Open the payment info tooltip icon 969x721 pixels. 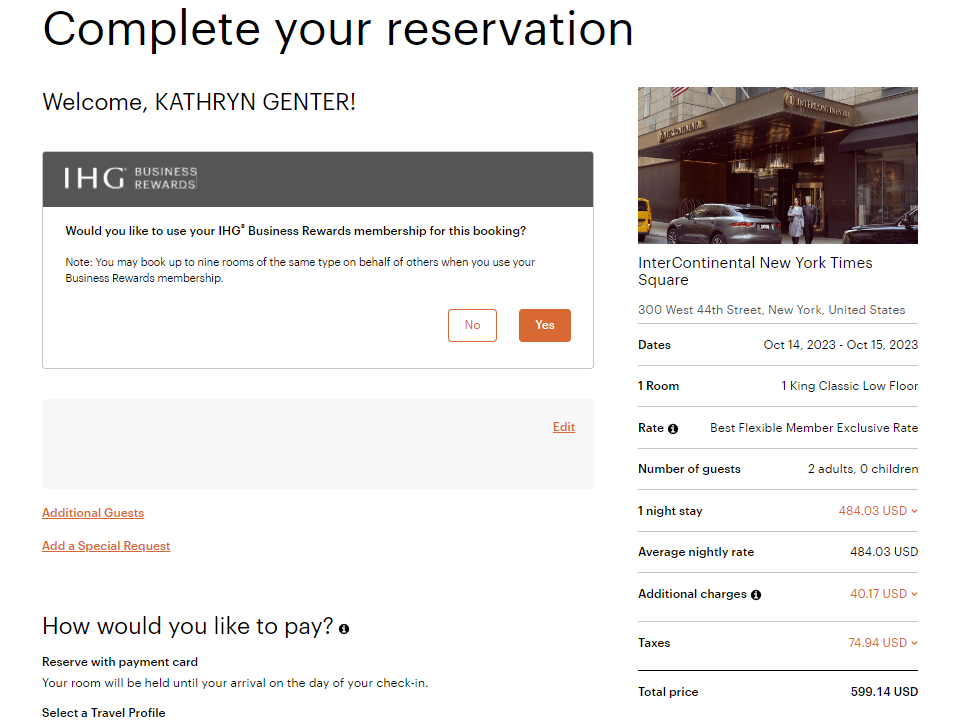pyautogui.click(x=344, y=628)
